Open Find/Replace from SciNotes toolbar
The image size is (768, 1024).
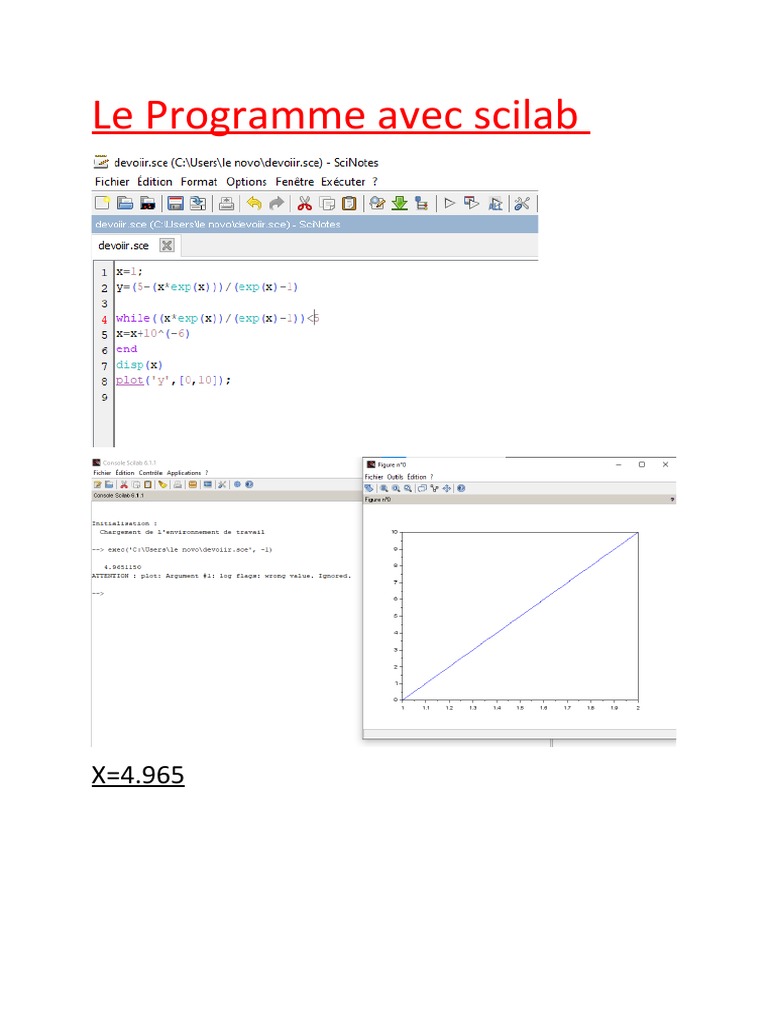[377, 203]
